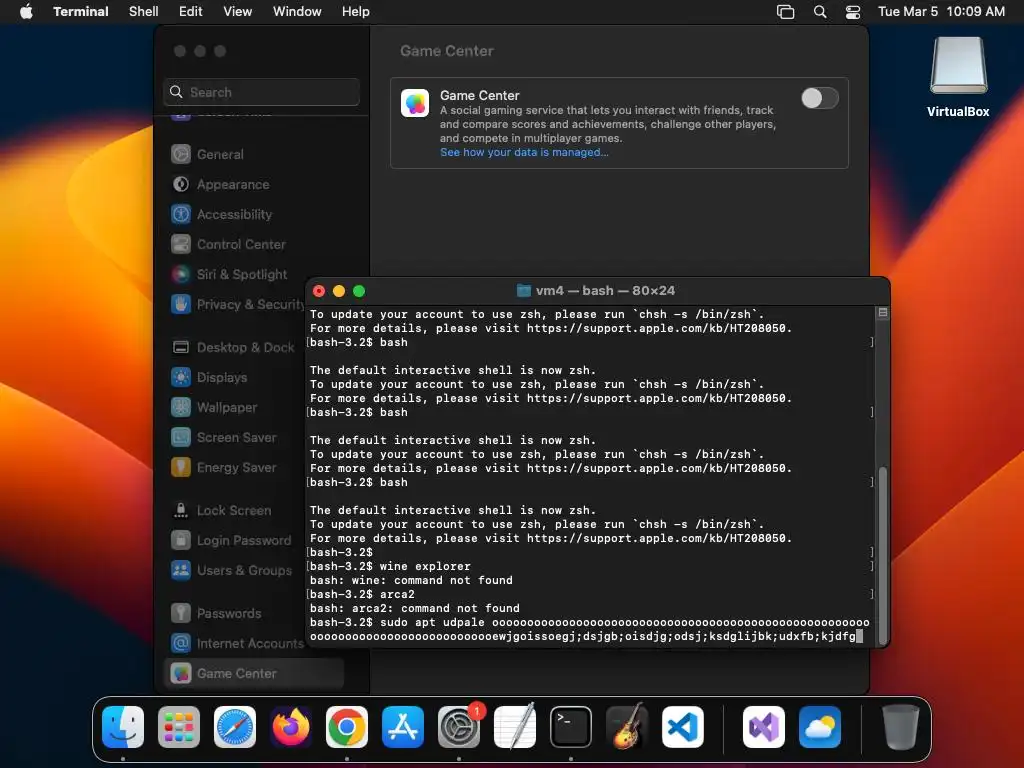The width and height of the screenshot is (1024, 768).
Task: Open the Edit menu
Action: pos(191,11)
